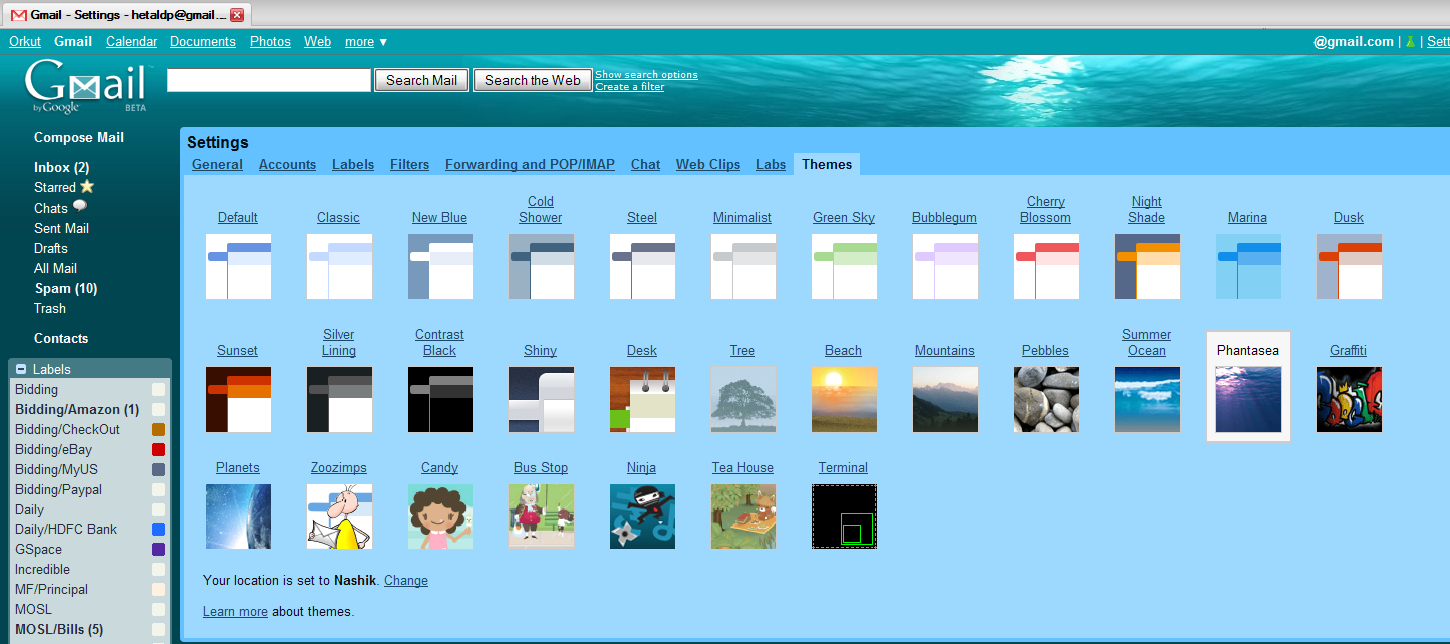Switch to the Accounts tab
The height and width of the screenshot is (644, 1450).
(287, 165)
